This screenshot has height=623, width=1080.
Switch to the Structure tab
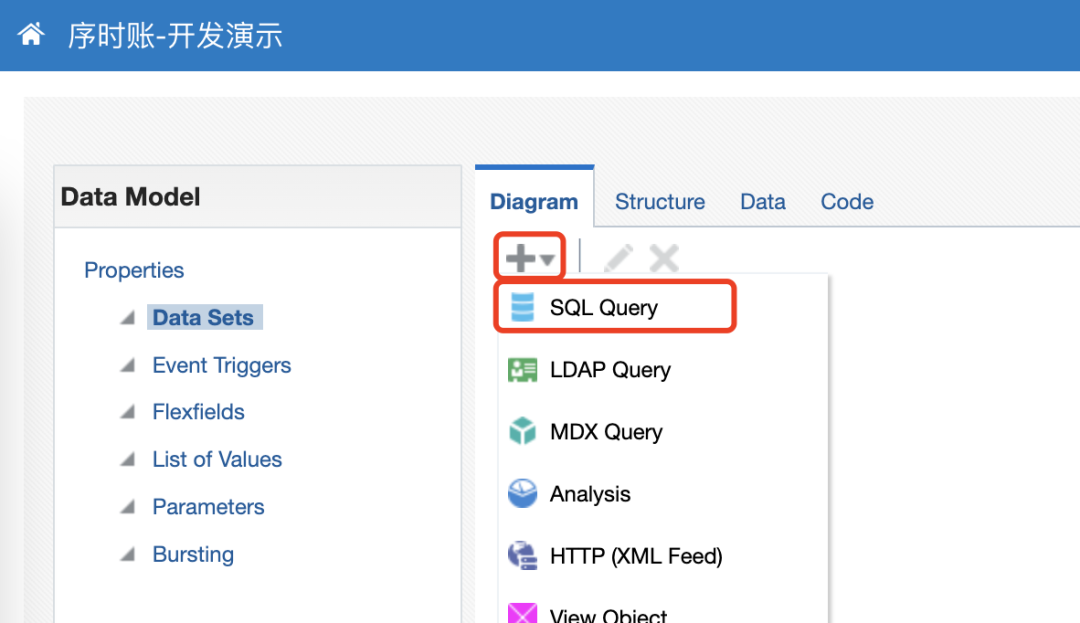660,202
